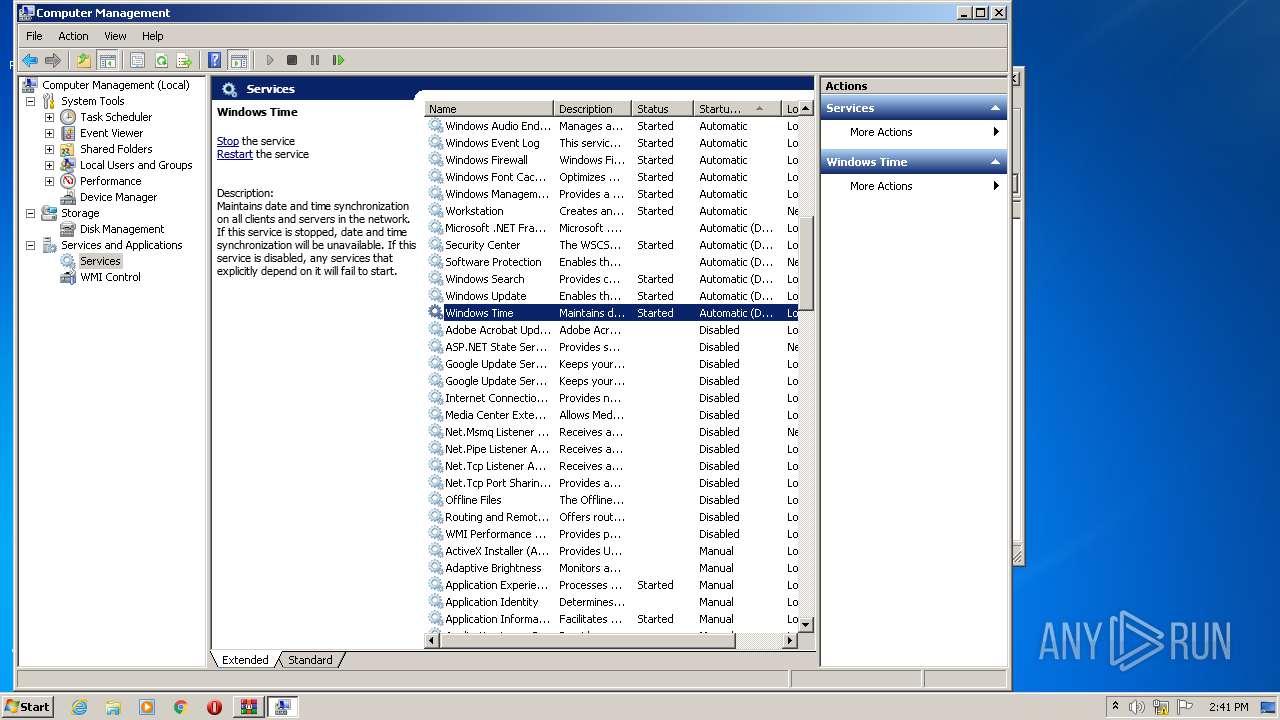
Task: Select Computer Management (Local) root node
Action: coord(116,85)
